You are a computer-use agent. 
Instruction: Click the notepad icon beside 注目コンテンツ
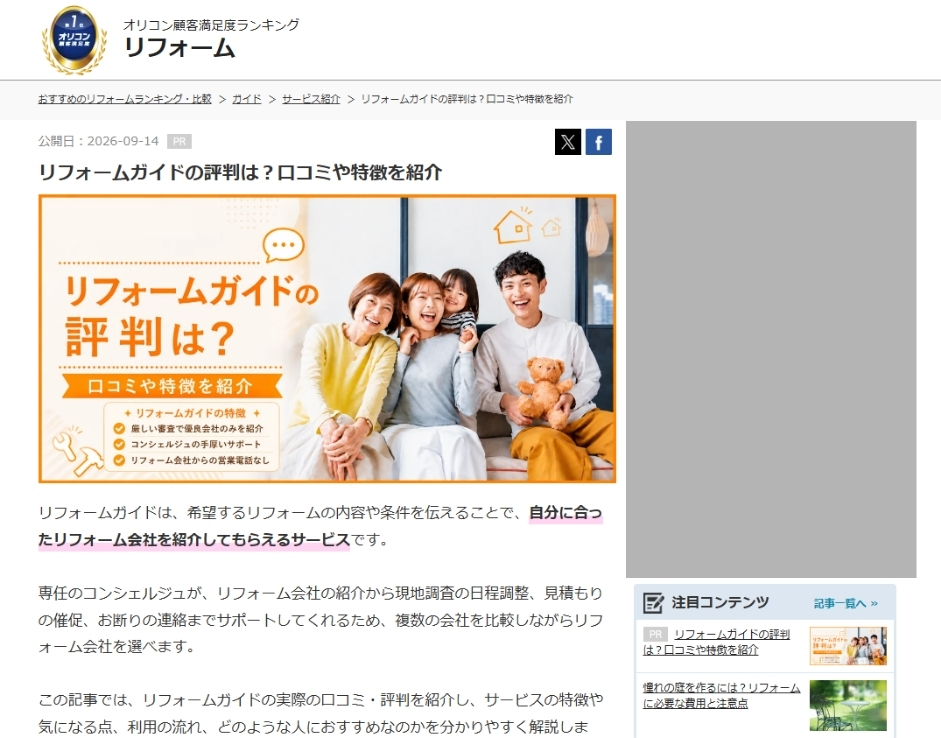654,602
